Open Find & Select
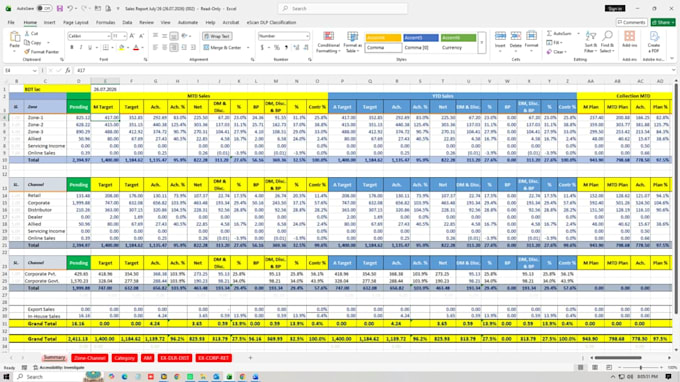Viewport: 680px width, 382px height. click(x=607, y=42)
